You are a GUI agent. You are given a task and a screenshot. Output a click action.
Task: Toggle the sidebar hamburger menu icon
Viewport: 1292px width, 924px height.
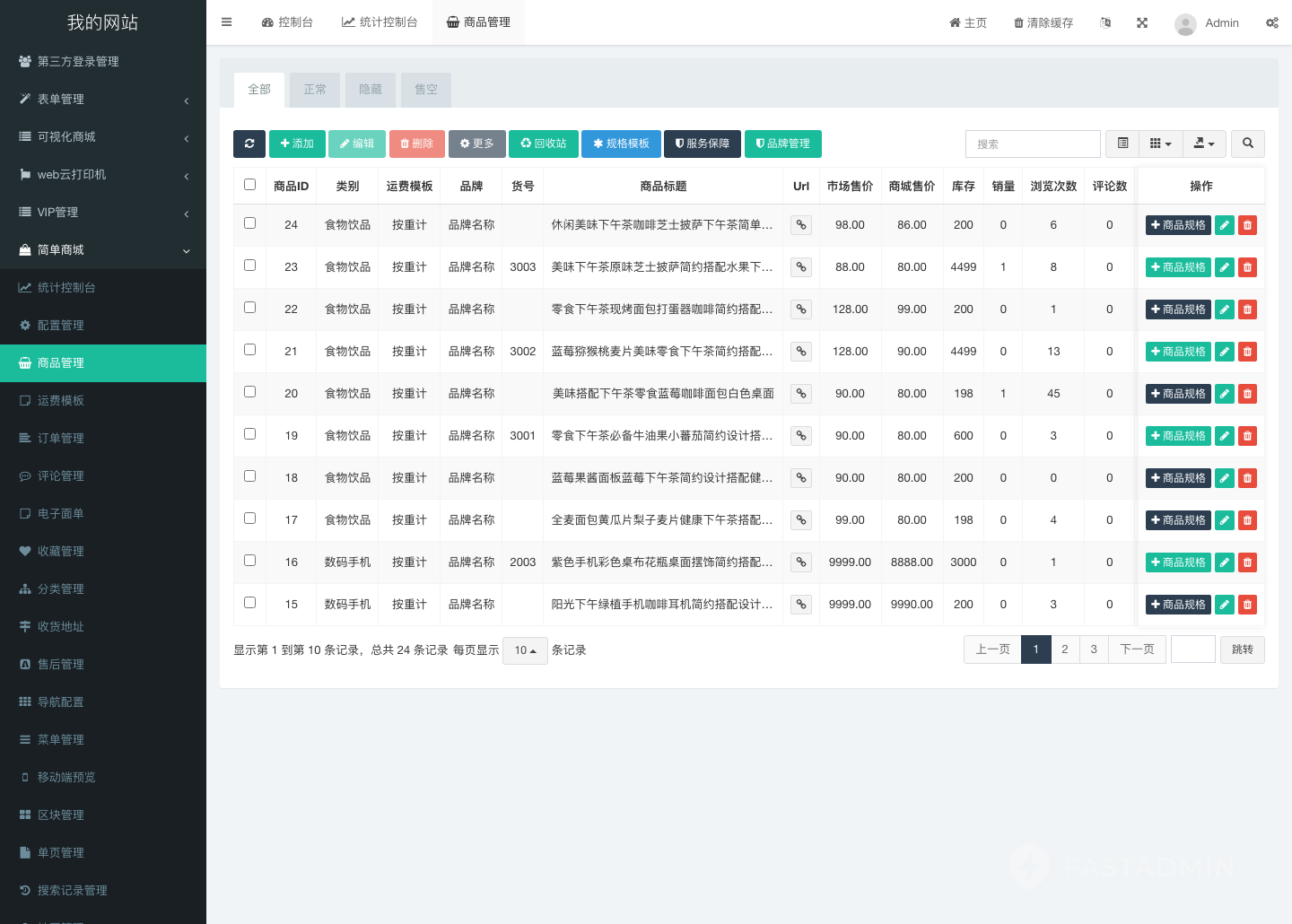point(227,22)
